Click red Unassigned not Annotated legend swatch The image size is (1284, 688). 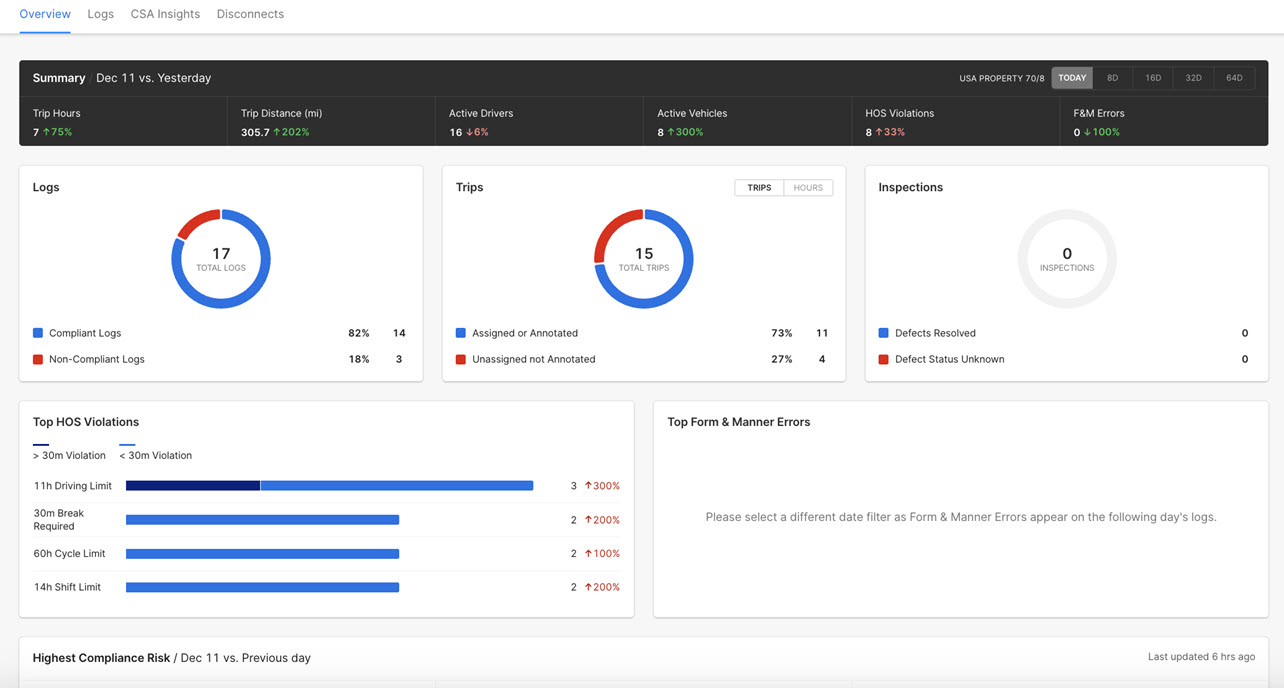[x=461, y=359]
